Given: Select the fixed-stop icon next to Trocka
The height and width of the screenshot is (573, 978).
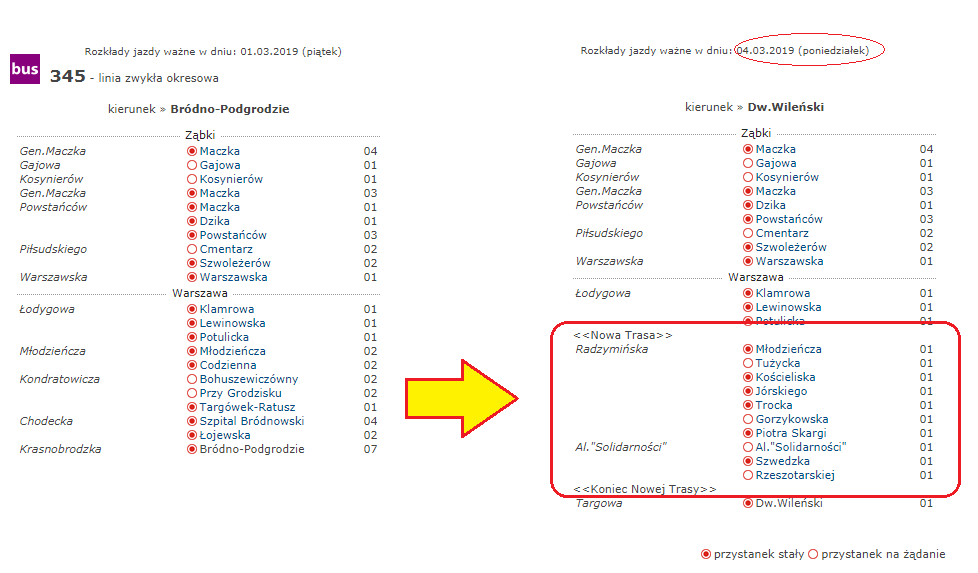Looking at the screenshot, I should coord(748,405).
